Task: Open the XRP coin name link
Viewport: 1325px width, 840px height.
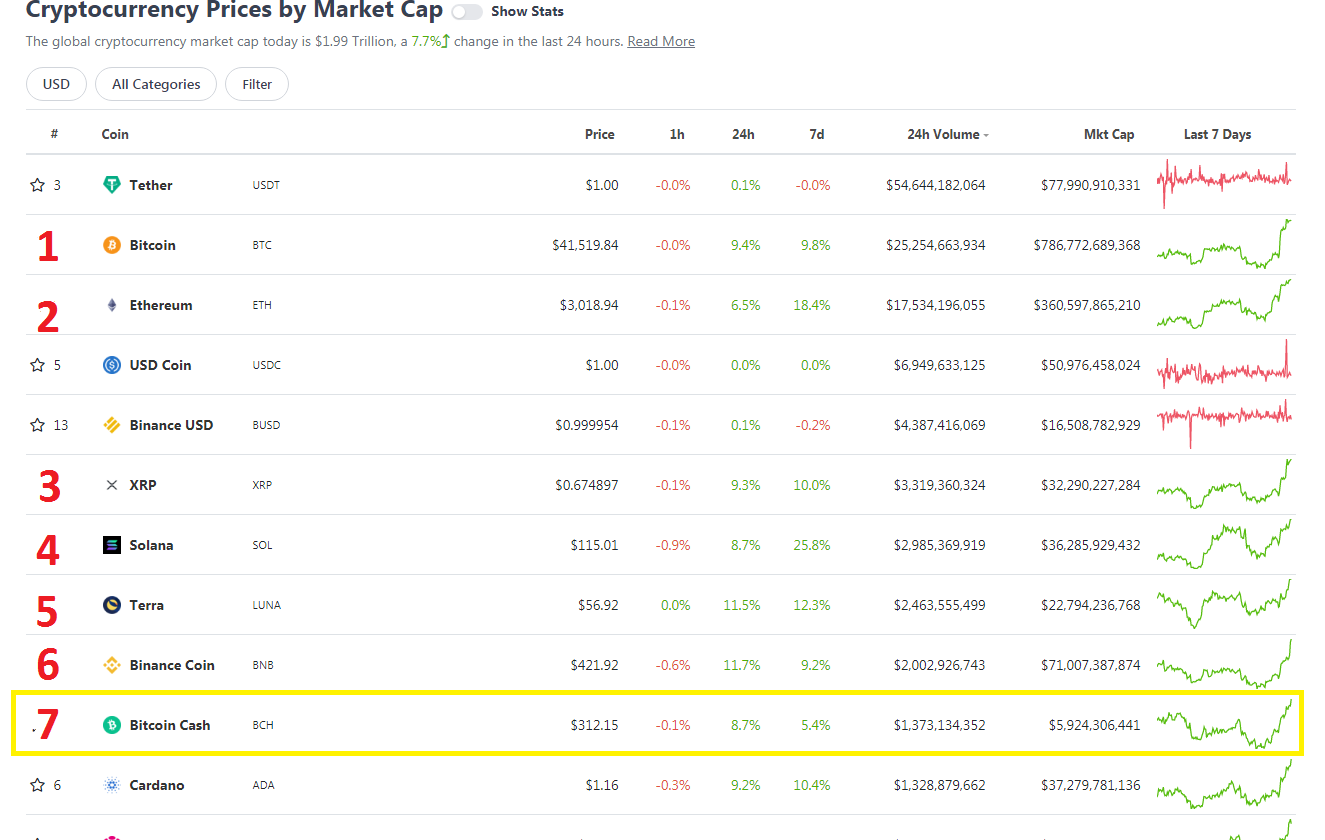Action: (x=143, y=485)
